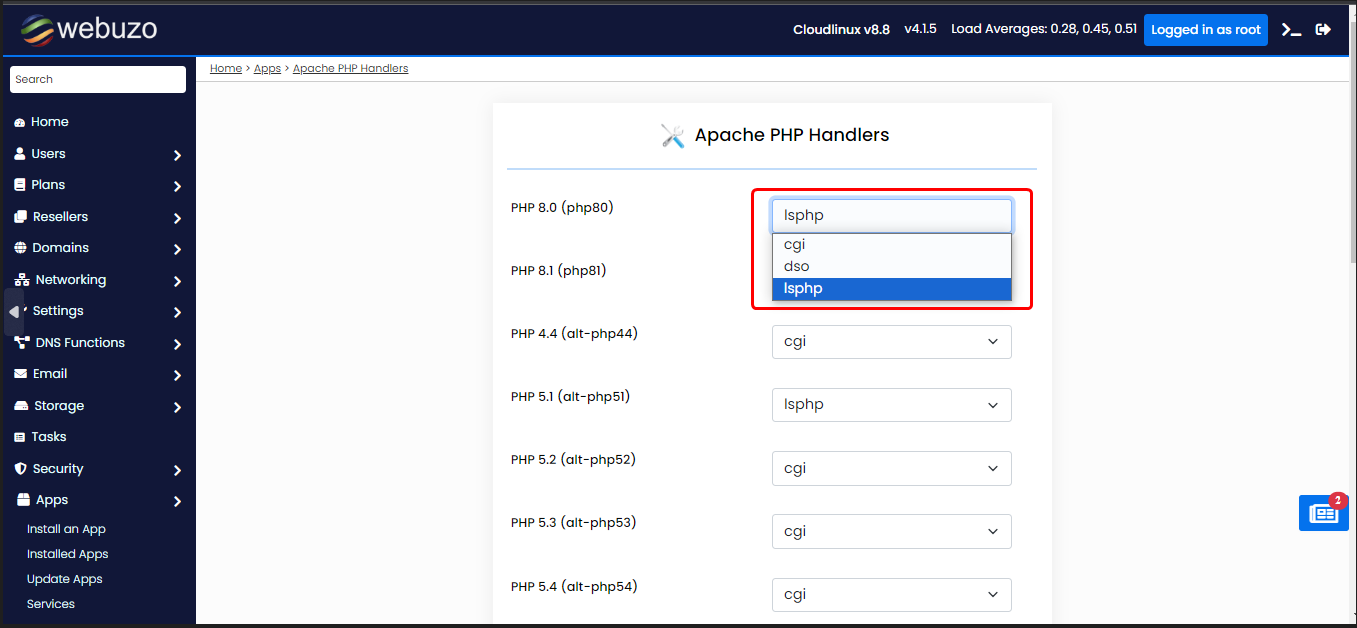Click the Email envelope icon
The width and height of the screenshot is (1357, 628).
tap(20, 374)
